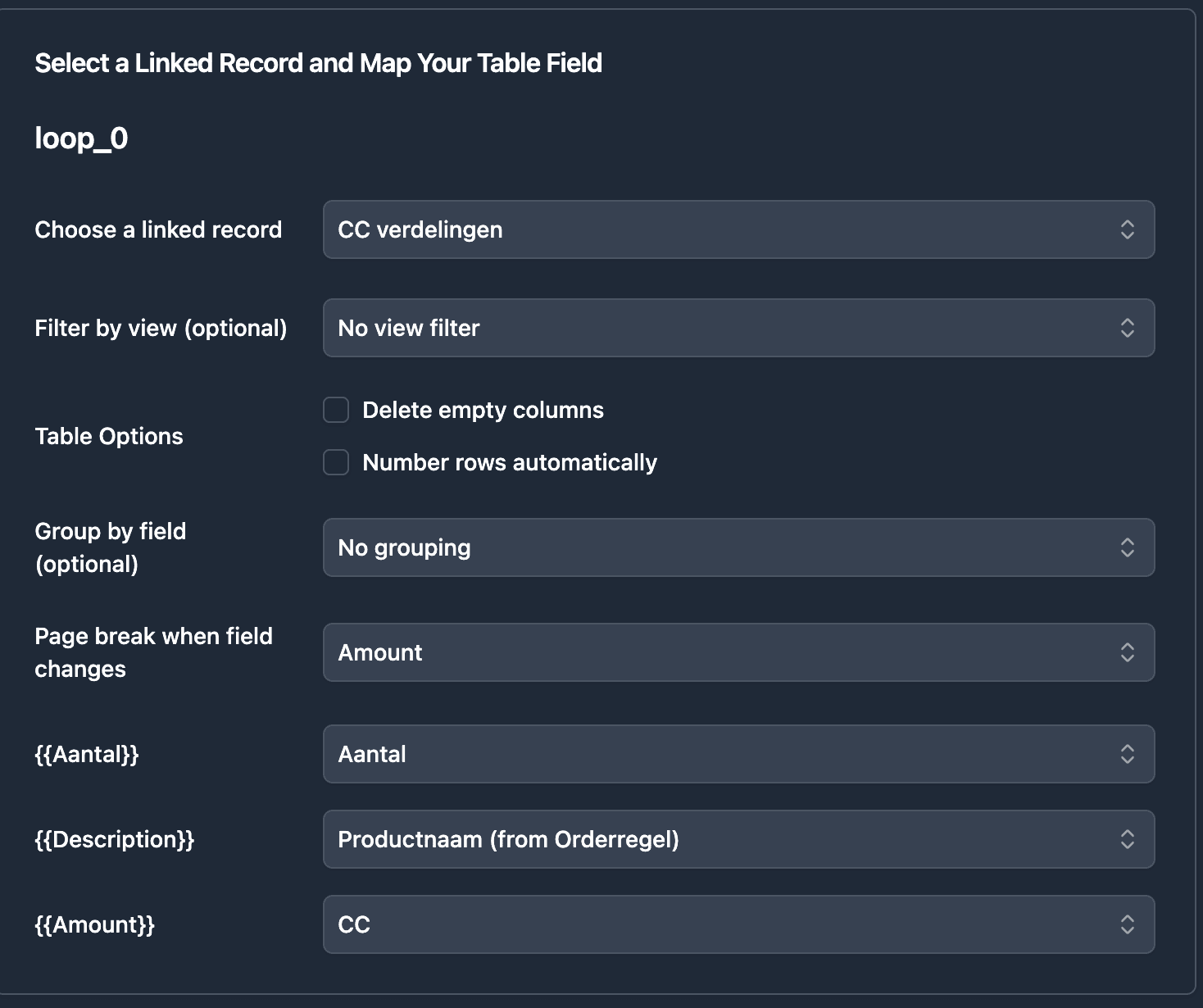Click the loop_0 section heading

pos(83,138)
